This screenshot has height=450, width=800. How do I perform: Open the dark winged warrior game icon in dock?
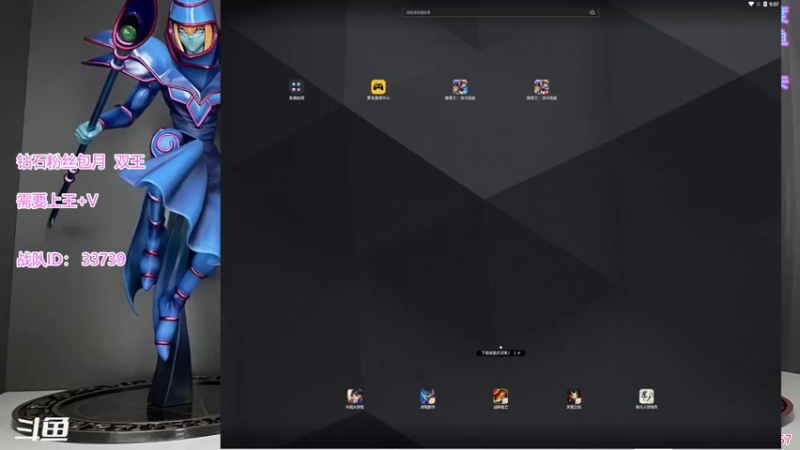[573, 396]
